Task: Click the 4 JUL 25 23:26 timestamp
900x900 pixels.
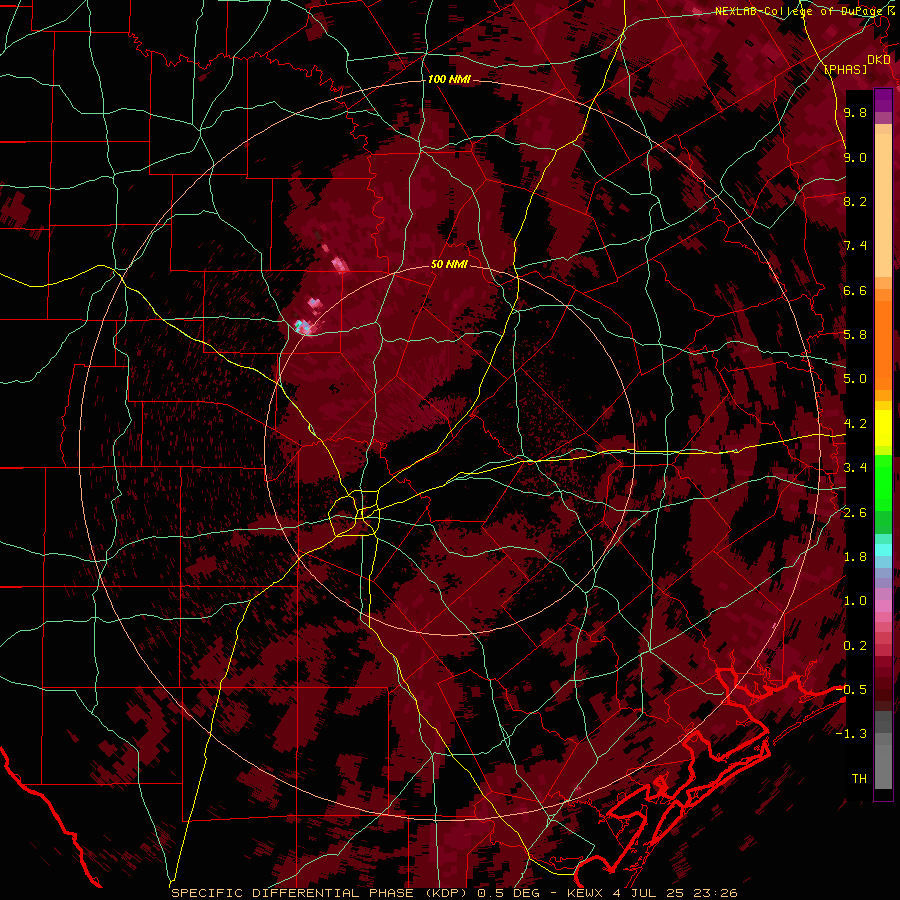Action: [x=676, y=893]
